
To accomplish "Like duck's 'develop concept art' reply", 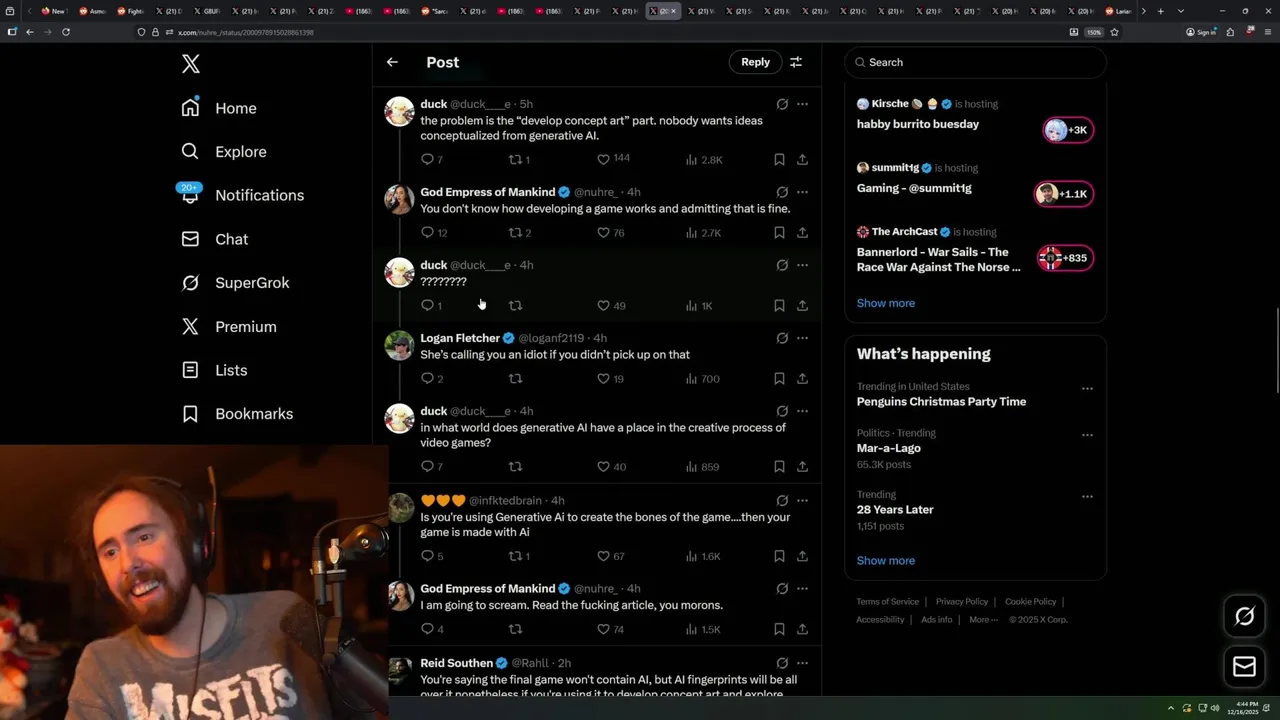I will [x=613, y=159].
